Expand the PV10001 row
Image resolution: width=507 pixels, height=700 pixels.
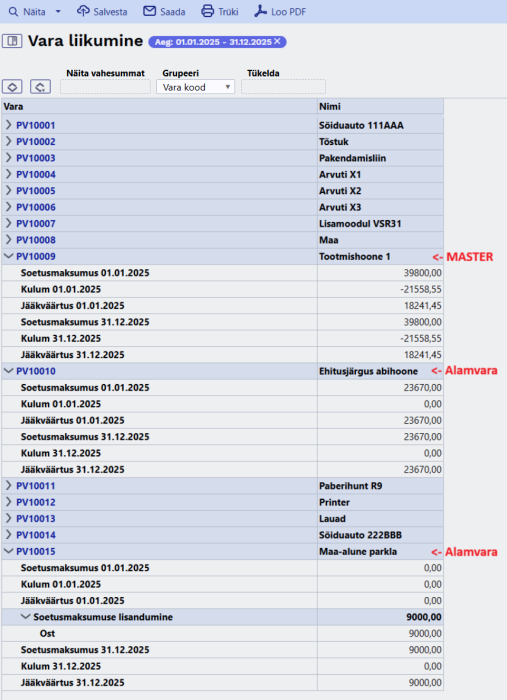pyautogui.click(x=8, y=125)
